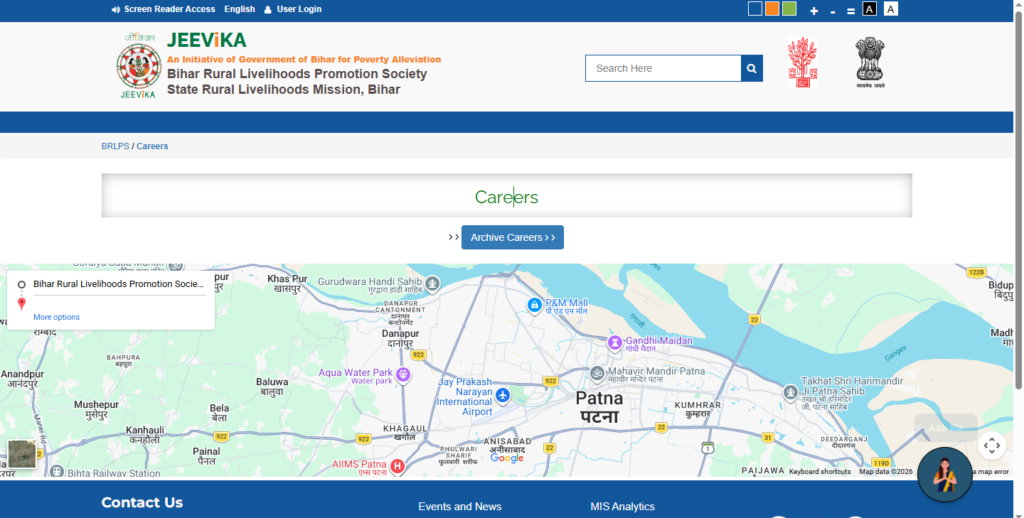Click the Gurudwara Handi Sahib marker
The height and width of the screenshot is (518, 1024).
(432, 283)
